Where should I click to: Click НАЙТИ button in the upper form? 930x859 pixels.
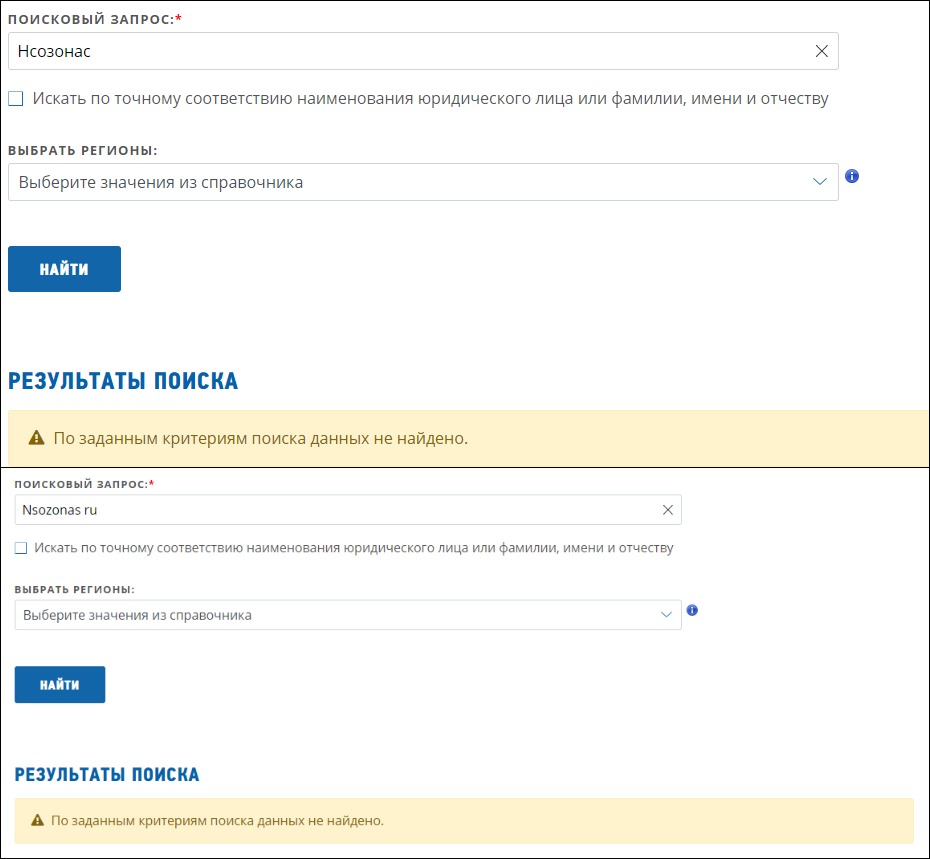pyautogui.click(x=65, y=269)
